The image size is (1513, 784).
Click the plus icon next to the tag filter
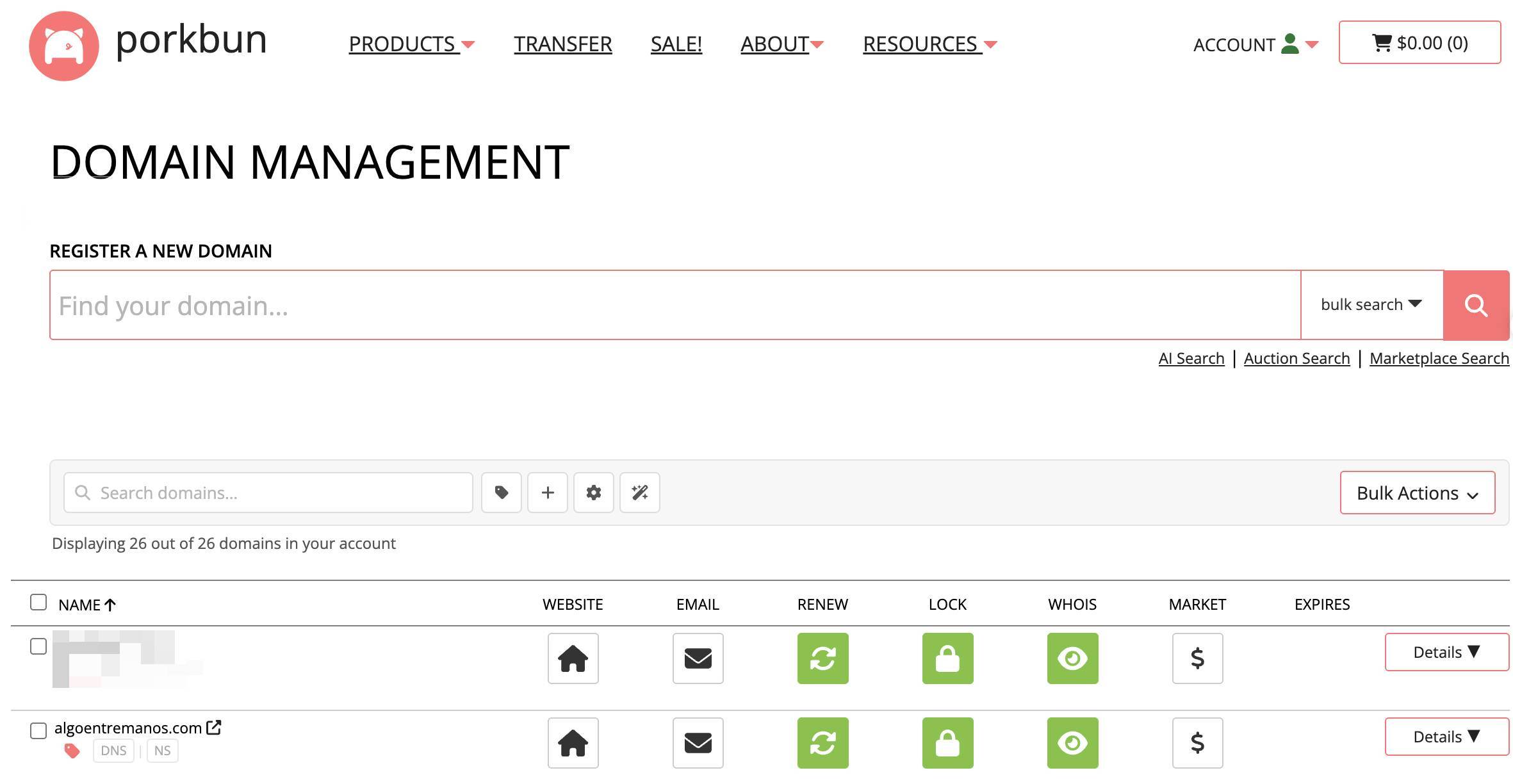(547, 493)
